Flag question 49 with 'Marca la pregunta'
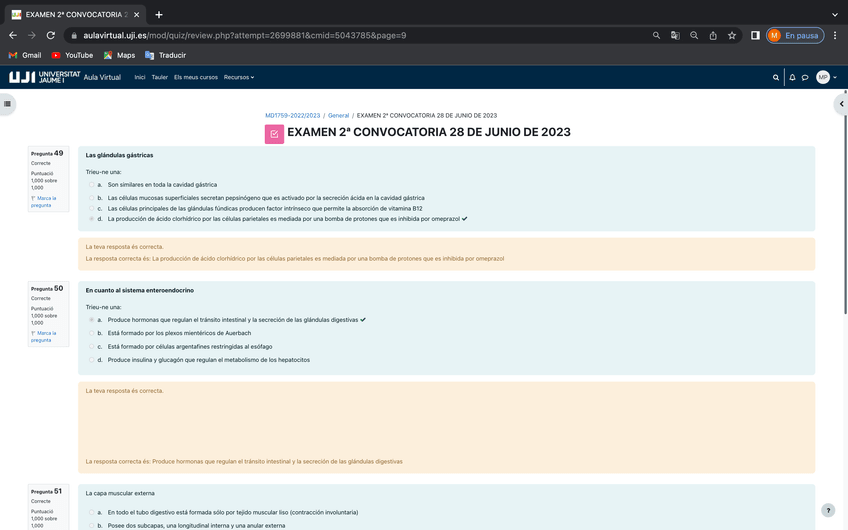Viewport: 848px width, 530px height. pyautogui.click(x=44, y=202)
